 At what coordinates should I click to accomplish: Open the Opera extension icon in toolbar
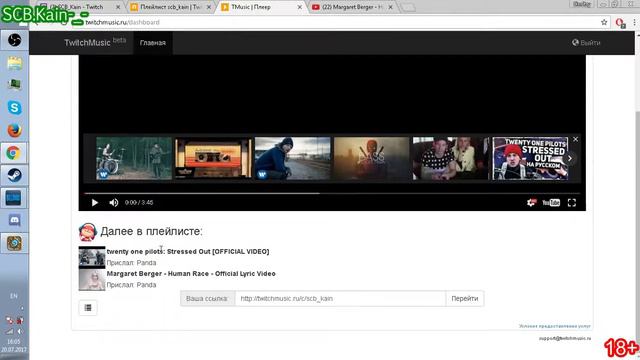click(620, 23)
